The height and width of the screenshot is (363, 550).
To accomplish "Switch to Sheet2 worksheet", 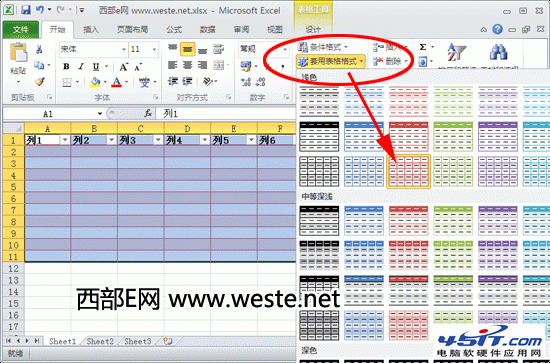I will 100,341.
